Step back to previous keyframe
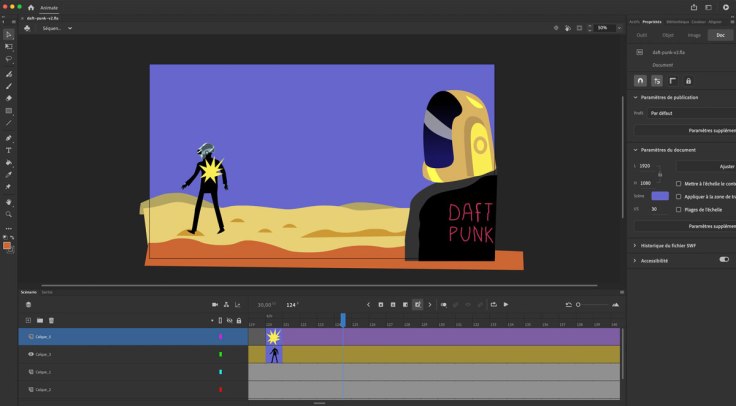Screen dimensions: 736x406 (x=368, y=305)
